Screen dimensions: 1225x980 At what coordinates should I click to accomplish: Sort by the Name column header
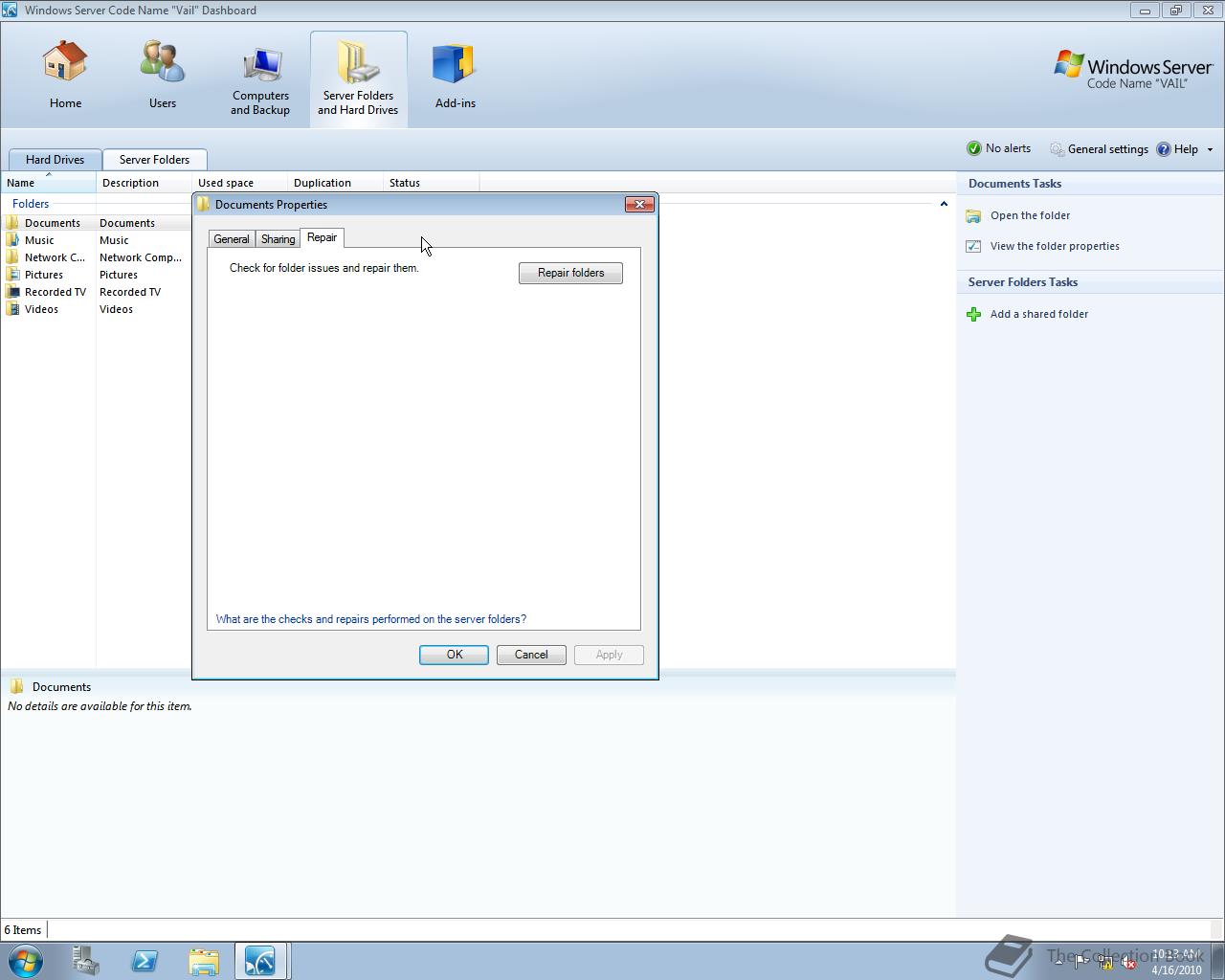pyautogui.click(x=48, y=183)
